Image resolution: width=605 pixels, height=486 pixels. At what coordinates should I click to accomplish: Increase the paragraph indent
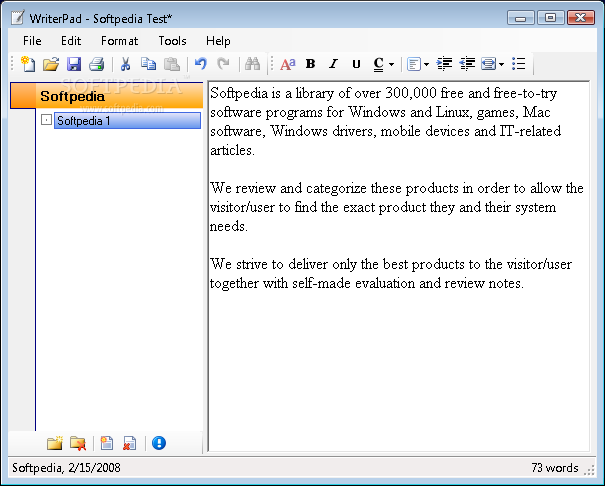tap(444, 64)
